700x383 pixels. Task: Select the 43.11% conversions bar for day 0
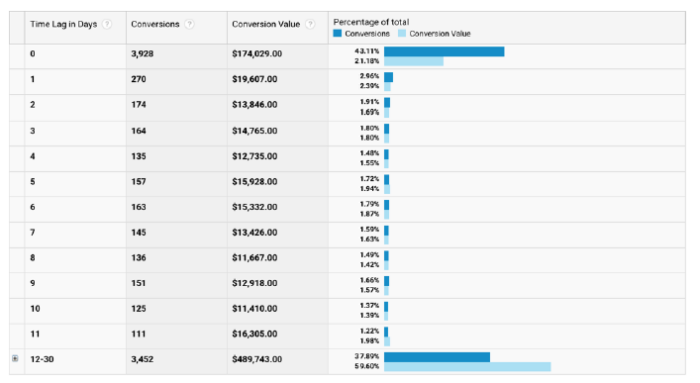click(444, 52)
